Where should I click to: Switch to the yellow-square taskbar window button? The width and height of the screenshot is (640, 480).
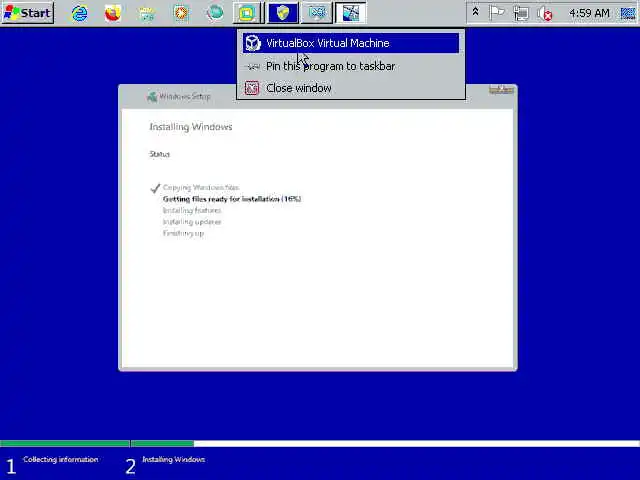point(247,13)
